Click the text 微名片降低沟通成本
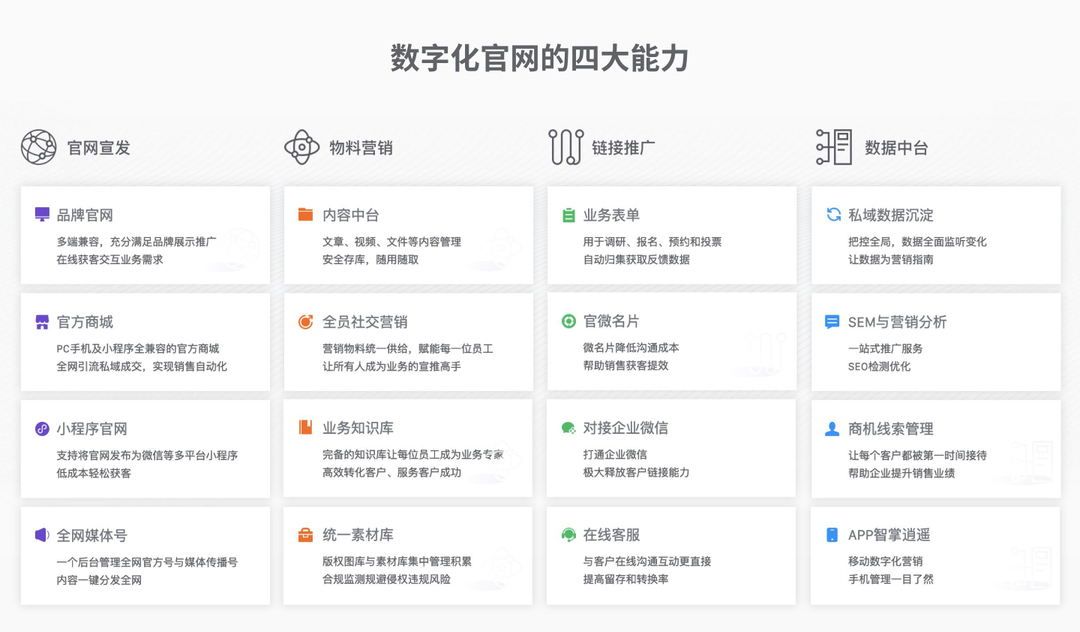Image resolution: width=1080 pixels, height=632 pixels. tap(631, 348)
